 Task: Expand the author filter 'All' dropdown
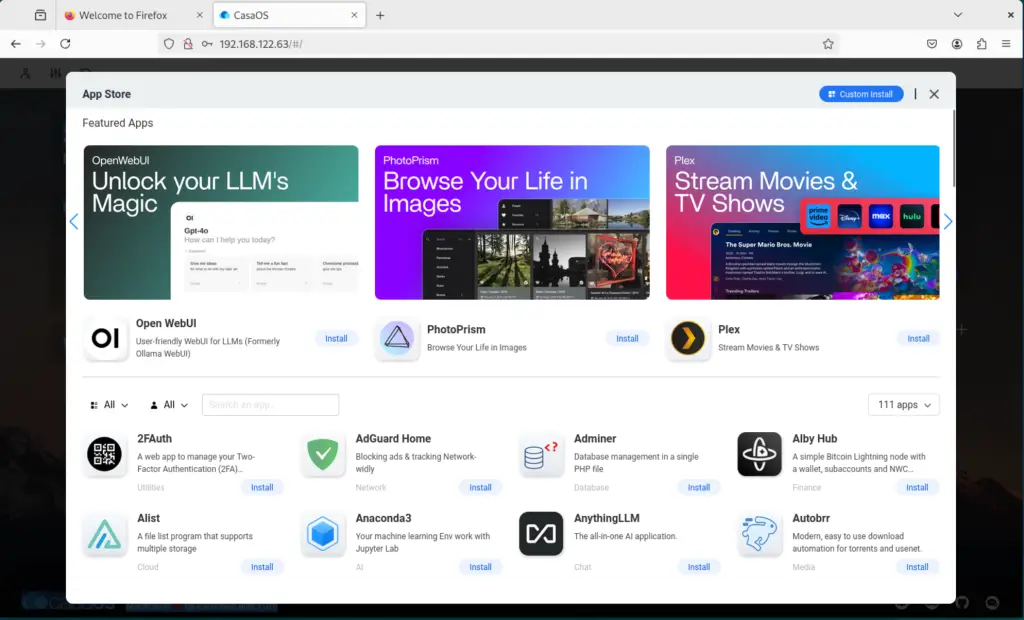coord(169,405)
